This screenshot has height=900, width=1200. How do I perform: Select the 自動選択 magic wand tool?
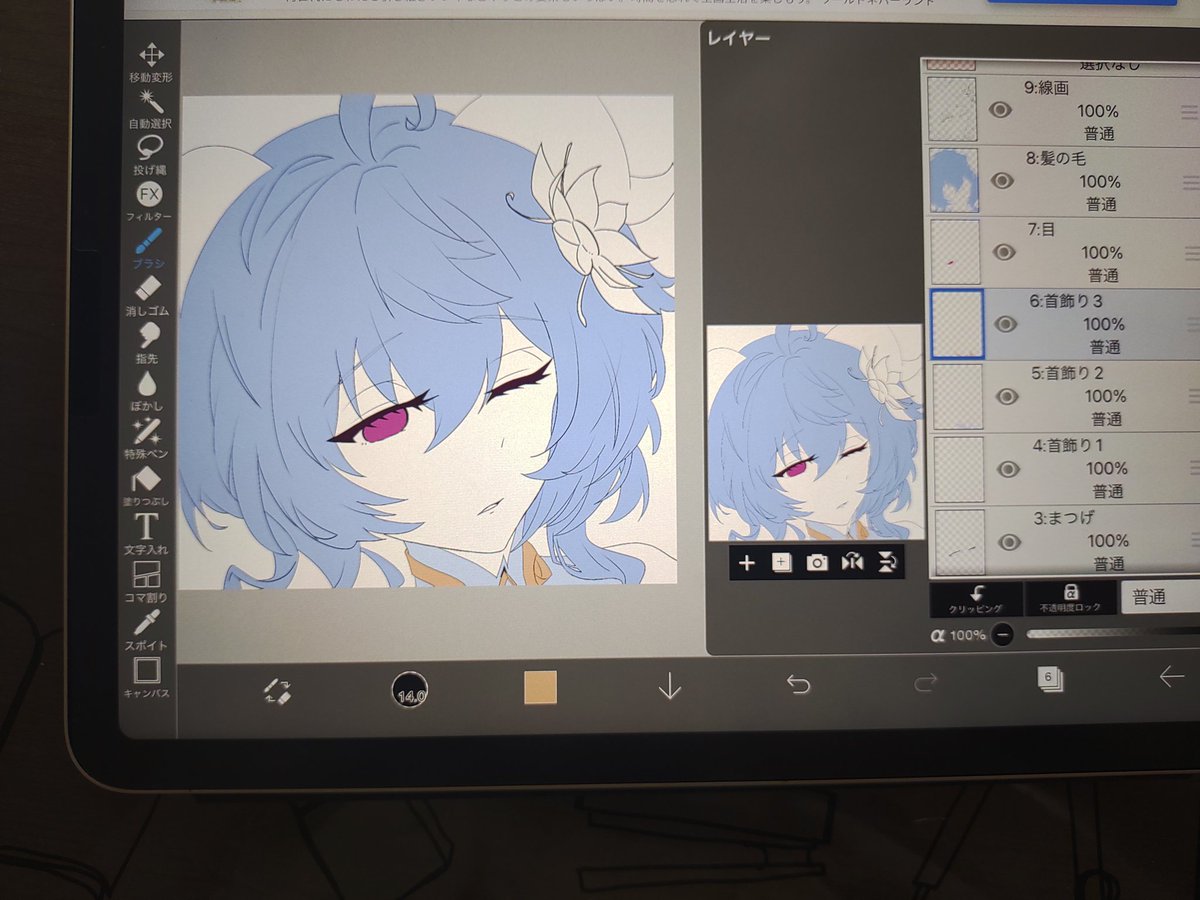150,109
